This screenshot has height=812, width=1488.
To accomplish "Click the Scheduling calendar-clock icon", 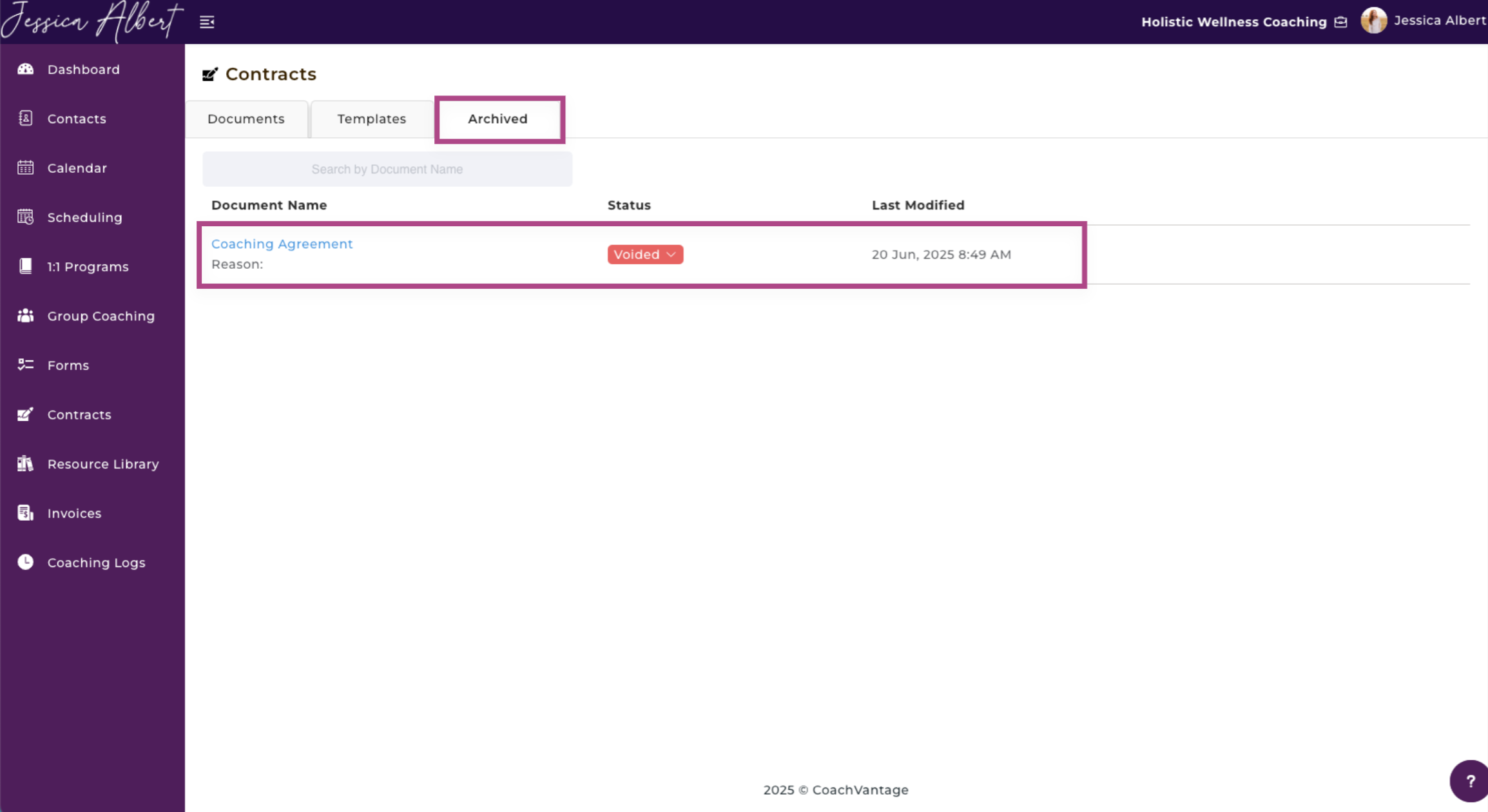I will pyautogui.click(x=25, y=217).
